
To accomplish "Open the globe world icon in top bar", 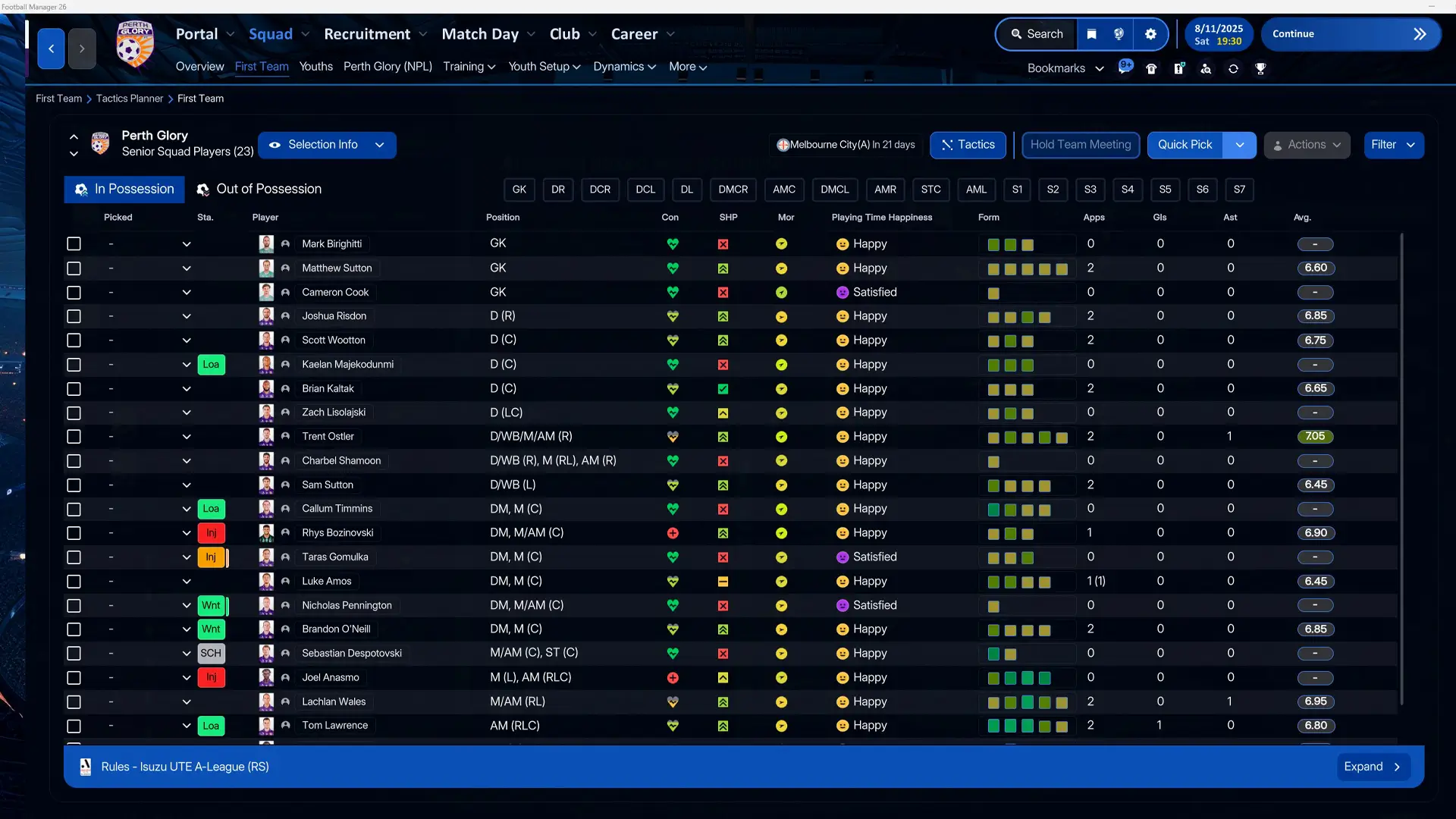I will tap(1119, 34).
